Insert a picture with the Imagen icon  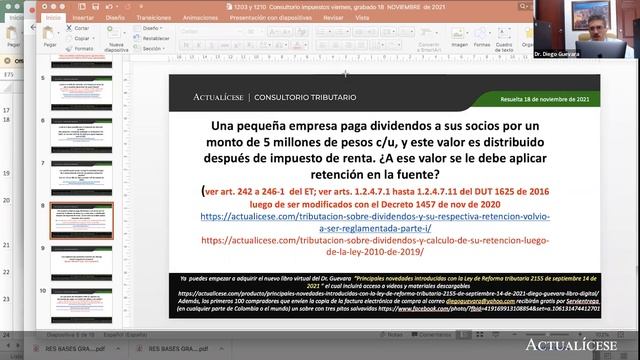click(x=459, y=33)
